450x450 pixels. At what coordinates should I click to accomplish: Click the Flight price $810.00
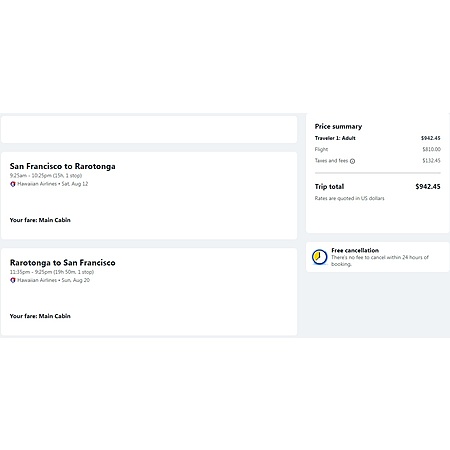[x=431, y=149]
